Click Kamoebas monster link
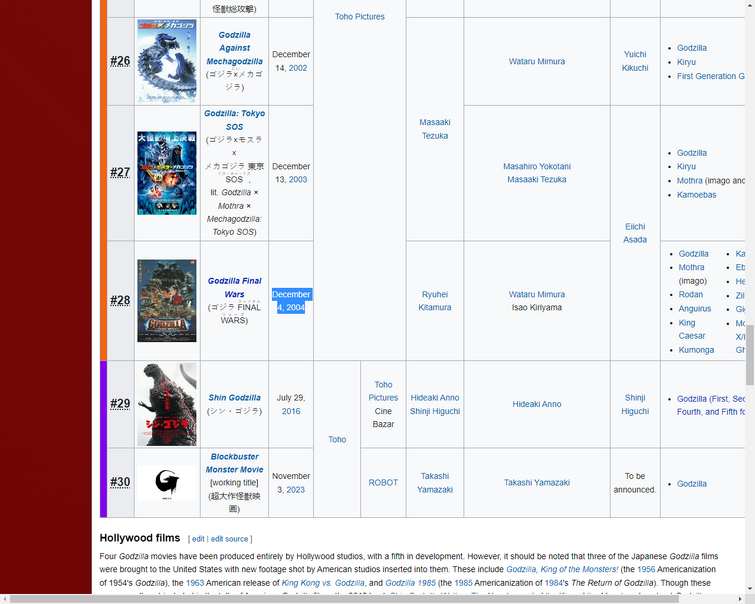The width and height of the screenshot is (755, 604). pyautogui.click(x=696, y=195)
